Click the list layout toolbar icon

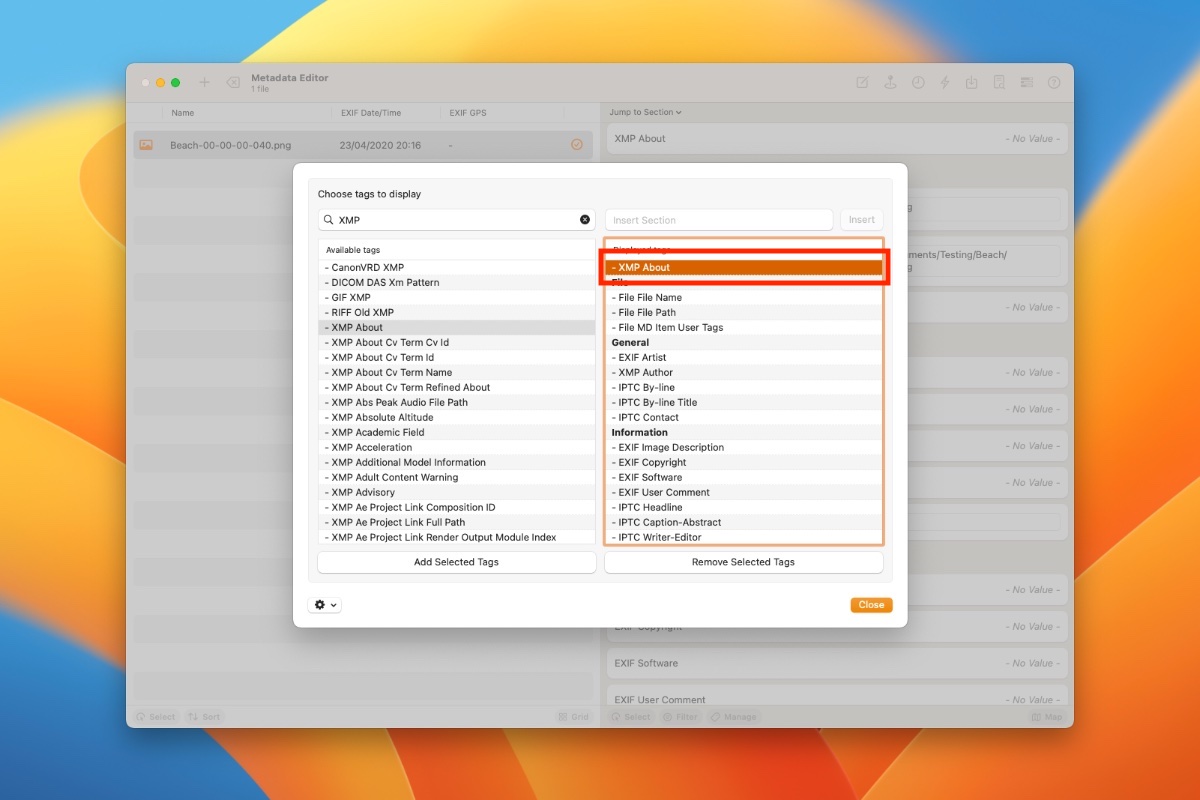click(x=1026, y=83)
